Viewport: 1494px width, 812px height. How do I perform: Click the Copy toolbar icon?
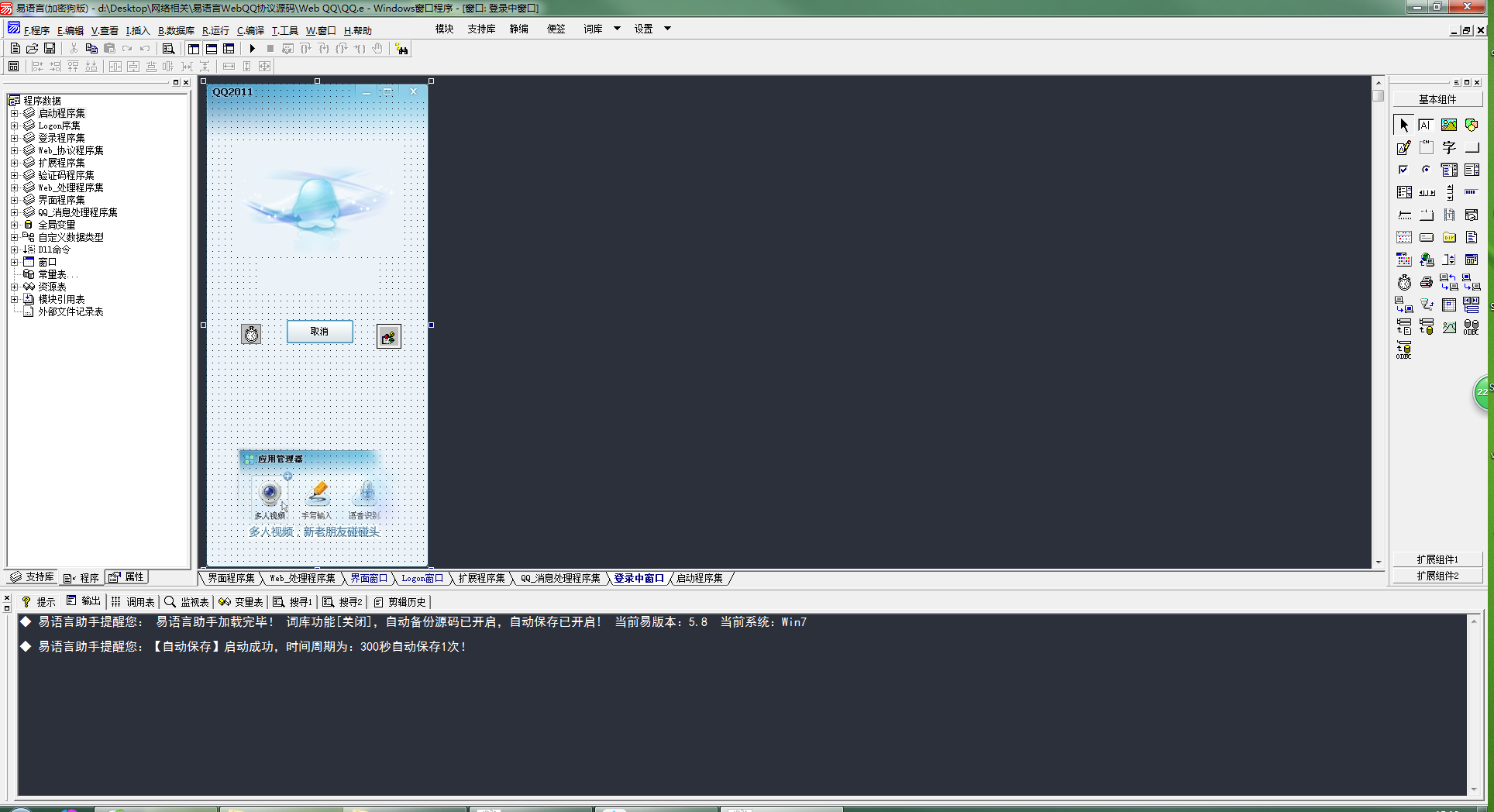91,48
